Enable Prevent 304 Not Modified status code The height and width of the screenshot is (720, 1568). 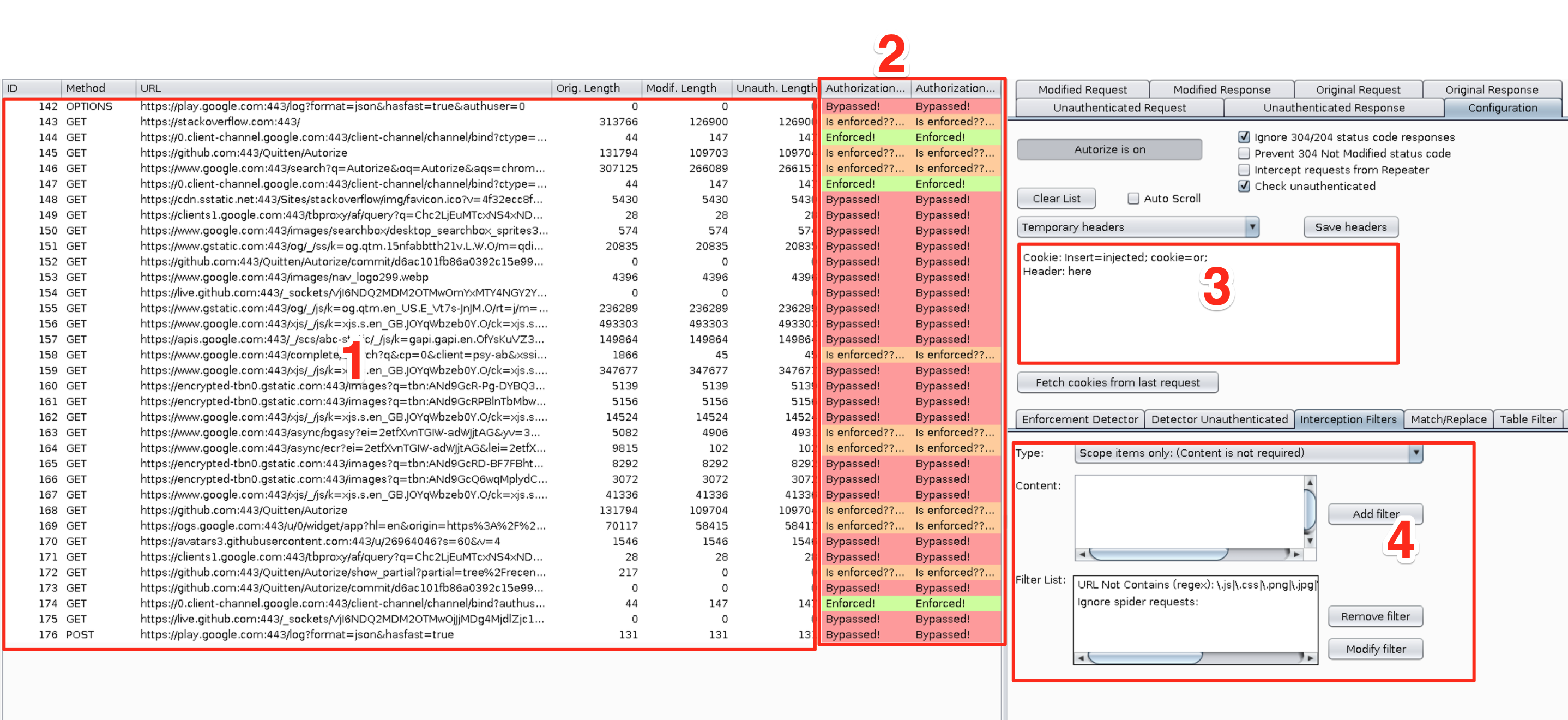[1244, 153]
